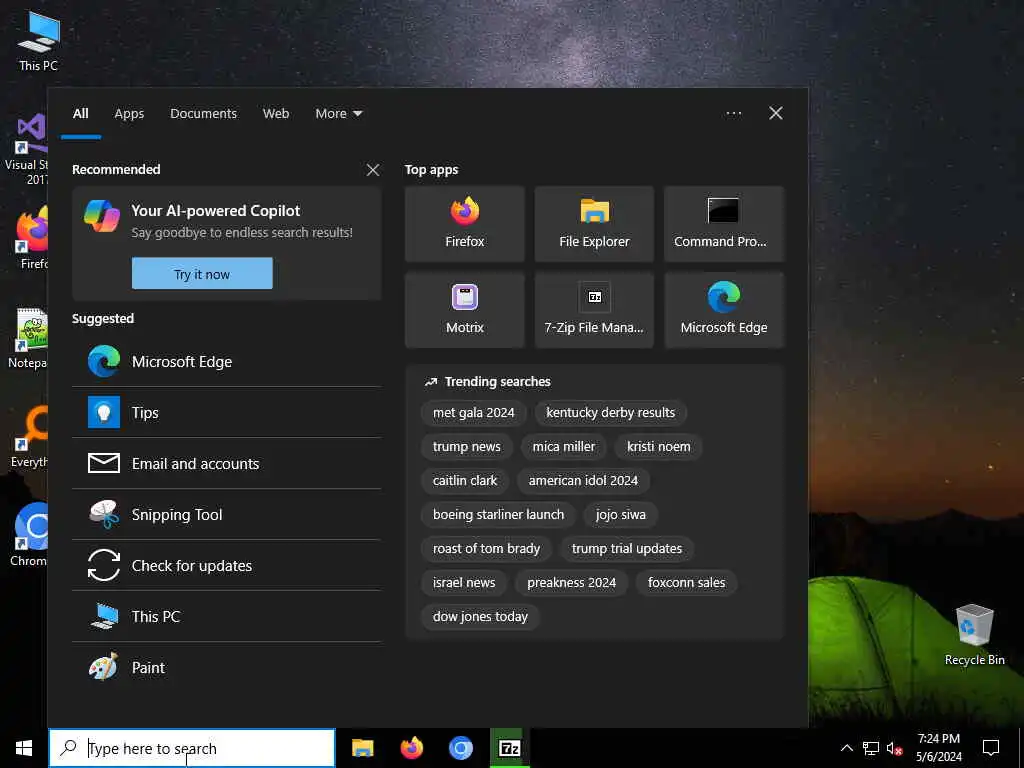Open the Tips app suggestion
Screen dimensions: 1024x768
[x=227, y=412]
